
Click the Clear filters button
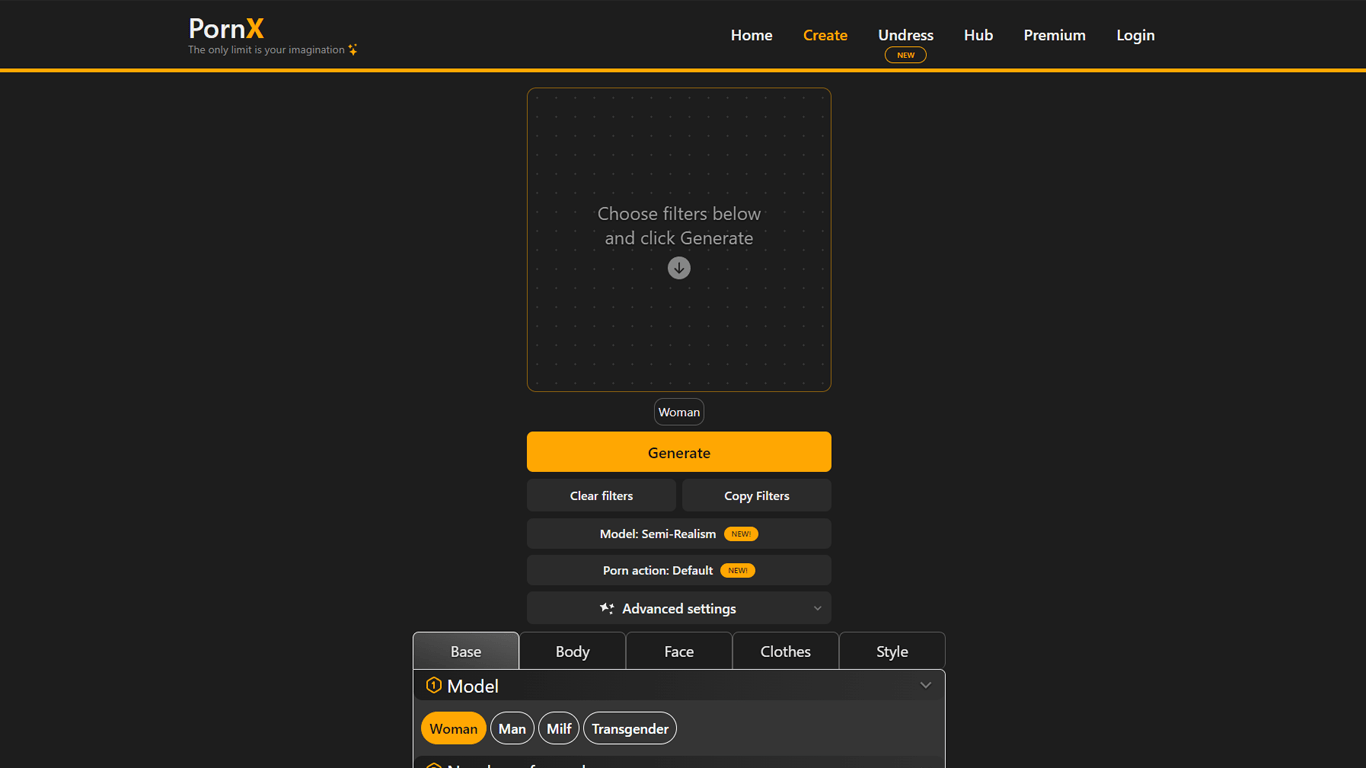[601, 496]
